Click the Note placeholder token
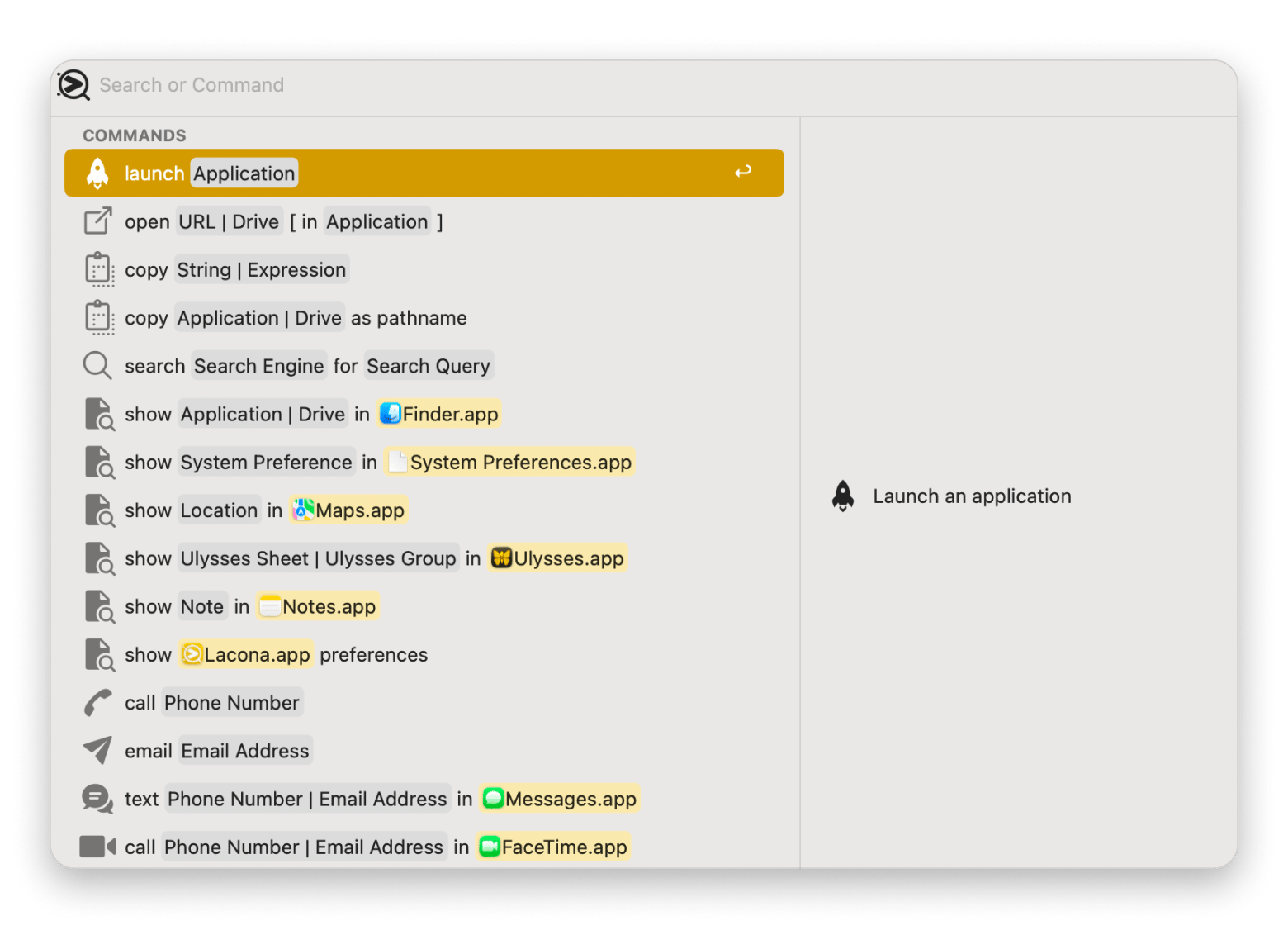Viewport: 1288px width, 935px height. pos(202,606)
